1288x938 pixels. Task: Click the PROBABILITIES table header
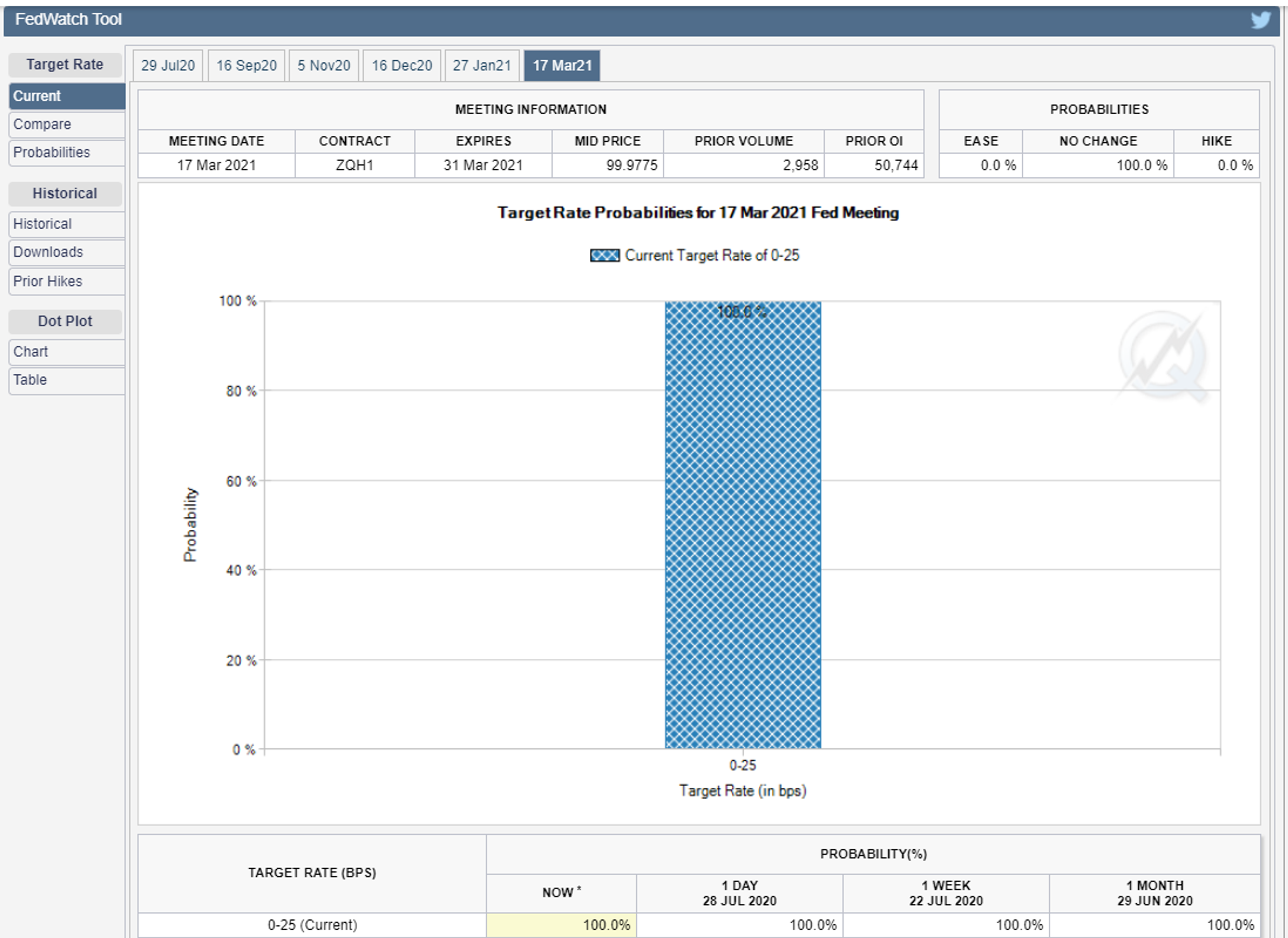coord(1099,110)
